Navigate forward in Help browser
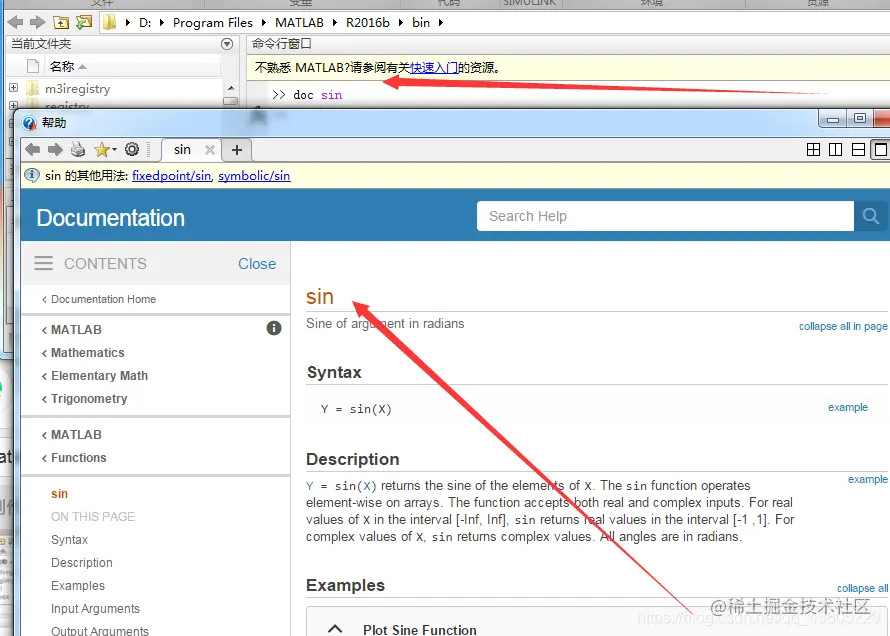 pos(55,150)
